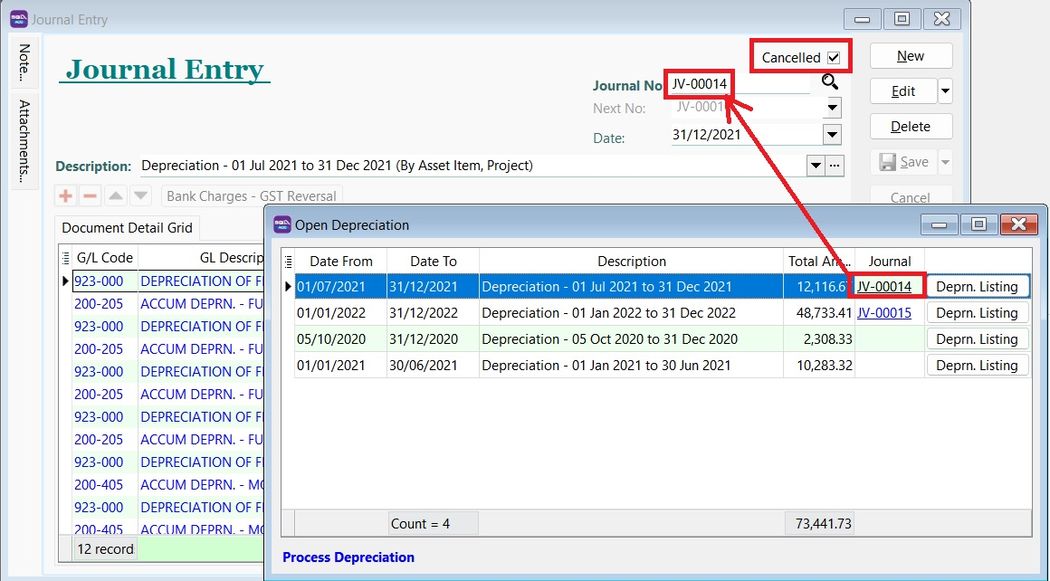This screenshot has height=581, width=1050.
Task: Click the move row down arrow icon
Action: 141,196
